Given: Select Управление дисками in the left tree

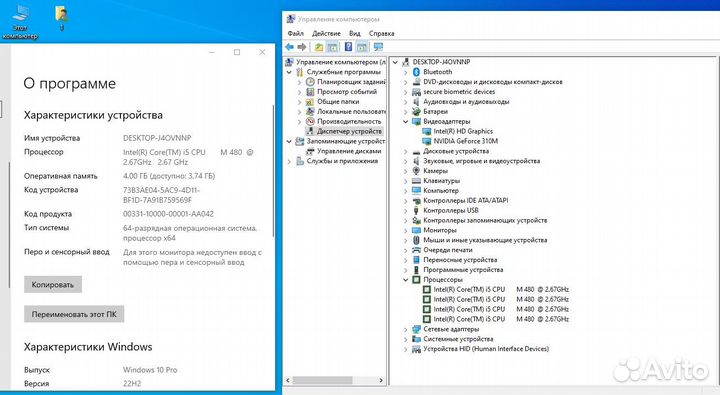Looking at the screenshot, I should pyautogui.click(x=349, y=151).
